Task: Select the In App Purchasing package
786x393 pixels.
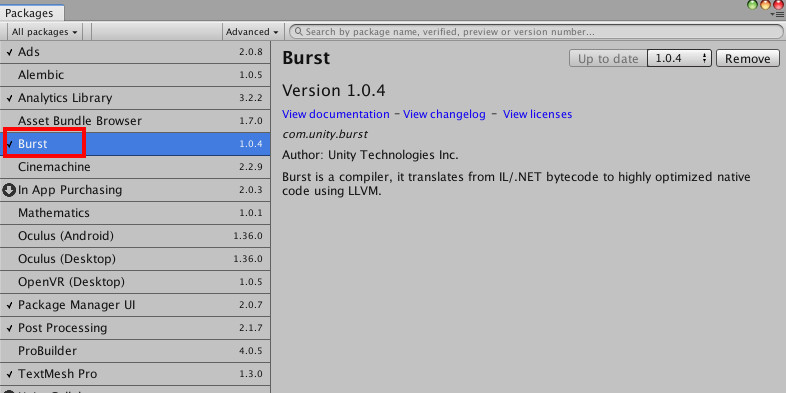Action: click(135, 190)
